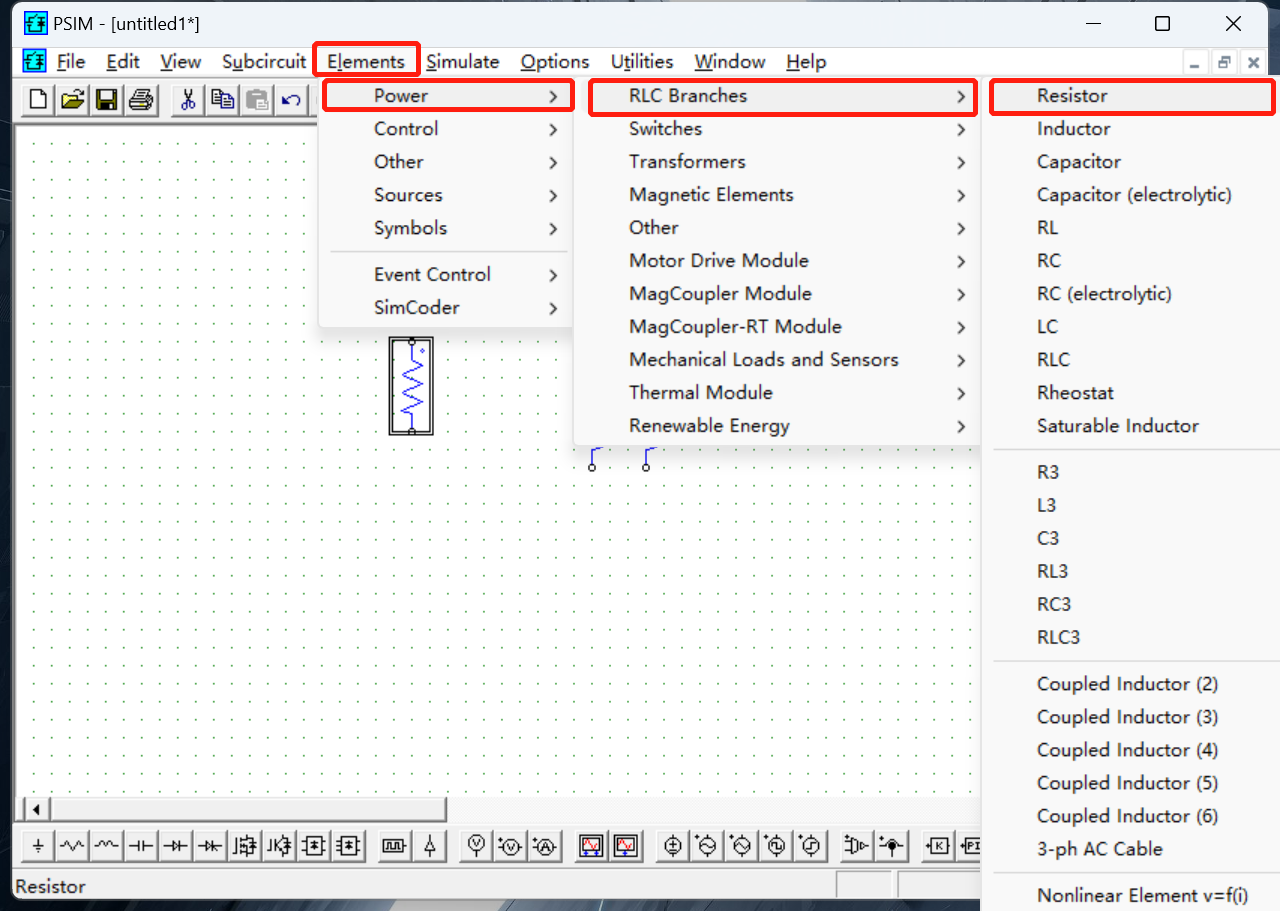Select the sinusoidal voltage source icon
1280x911 pixels.
707,846
